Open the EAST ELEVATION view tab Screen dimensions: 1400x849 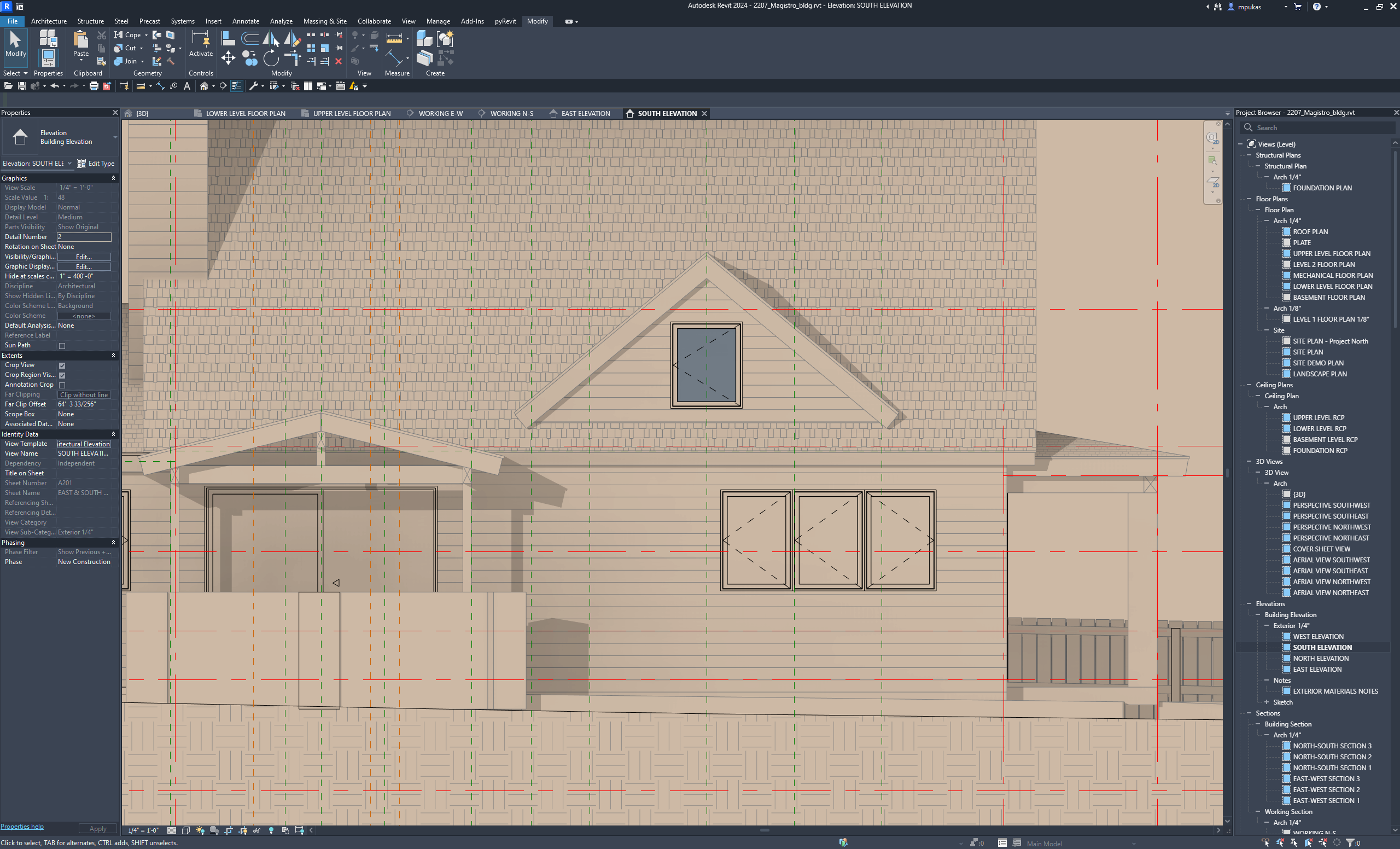585,113
